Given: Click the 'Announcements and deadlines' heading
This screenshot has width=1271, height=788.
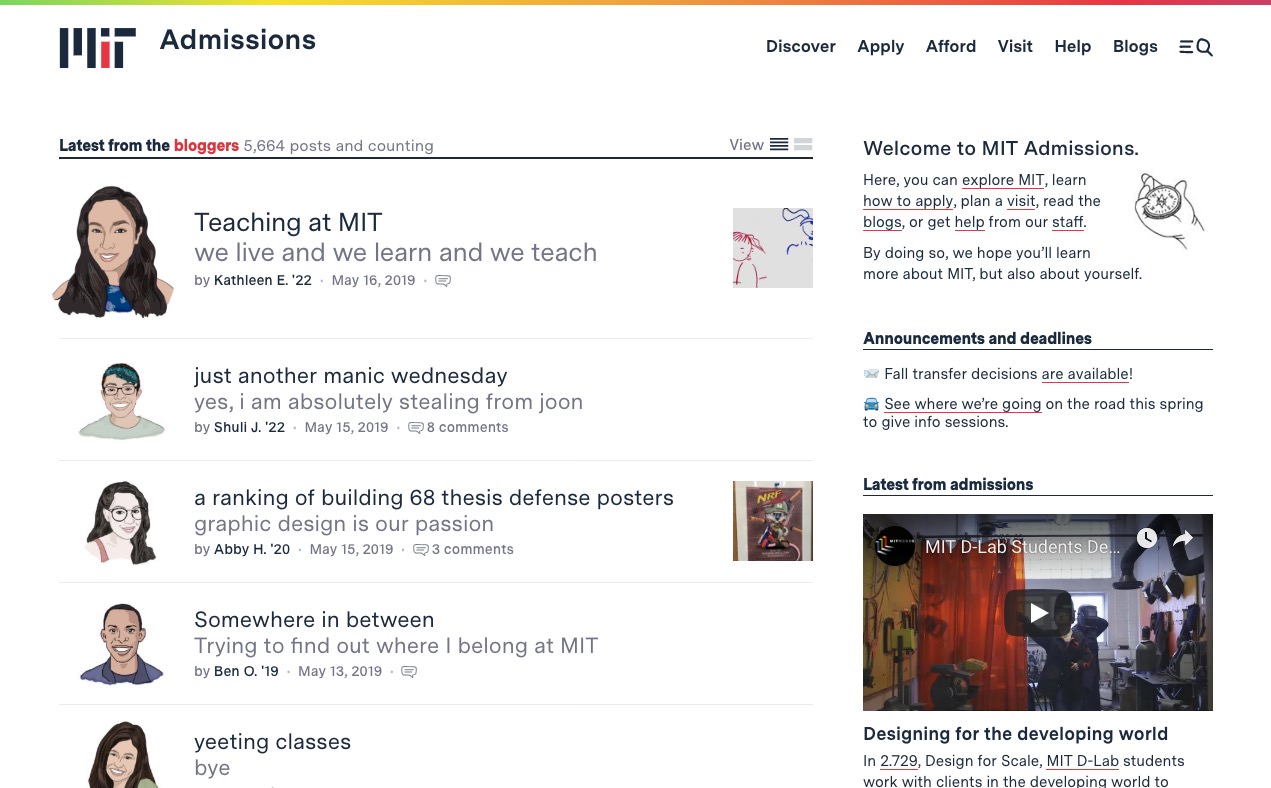Looking at the screenshot, I should 977,339.
